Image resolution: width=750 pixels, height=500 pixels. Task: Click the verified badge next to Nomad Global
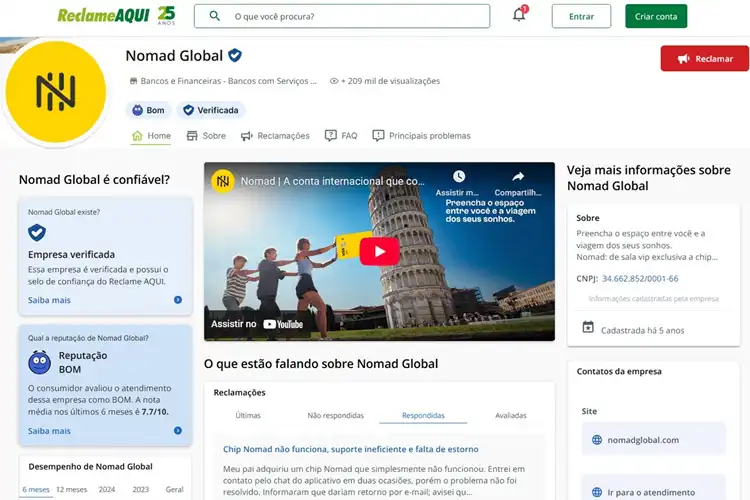235,56
